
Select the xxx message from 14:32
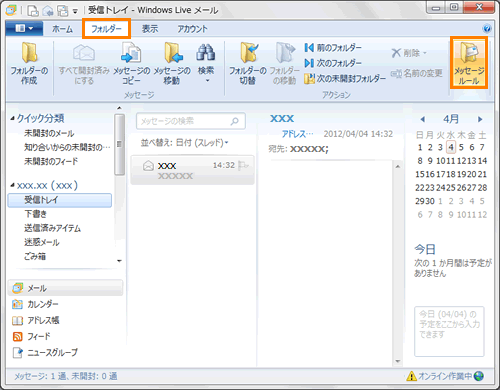(x=192, y=170)
